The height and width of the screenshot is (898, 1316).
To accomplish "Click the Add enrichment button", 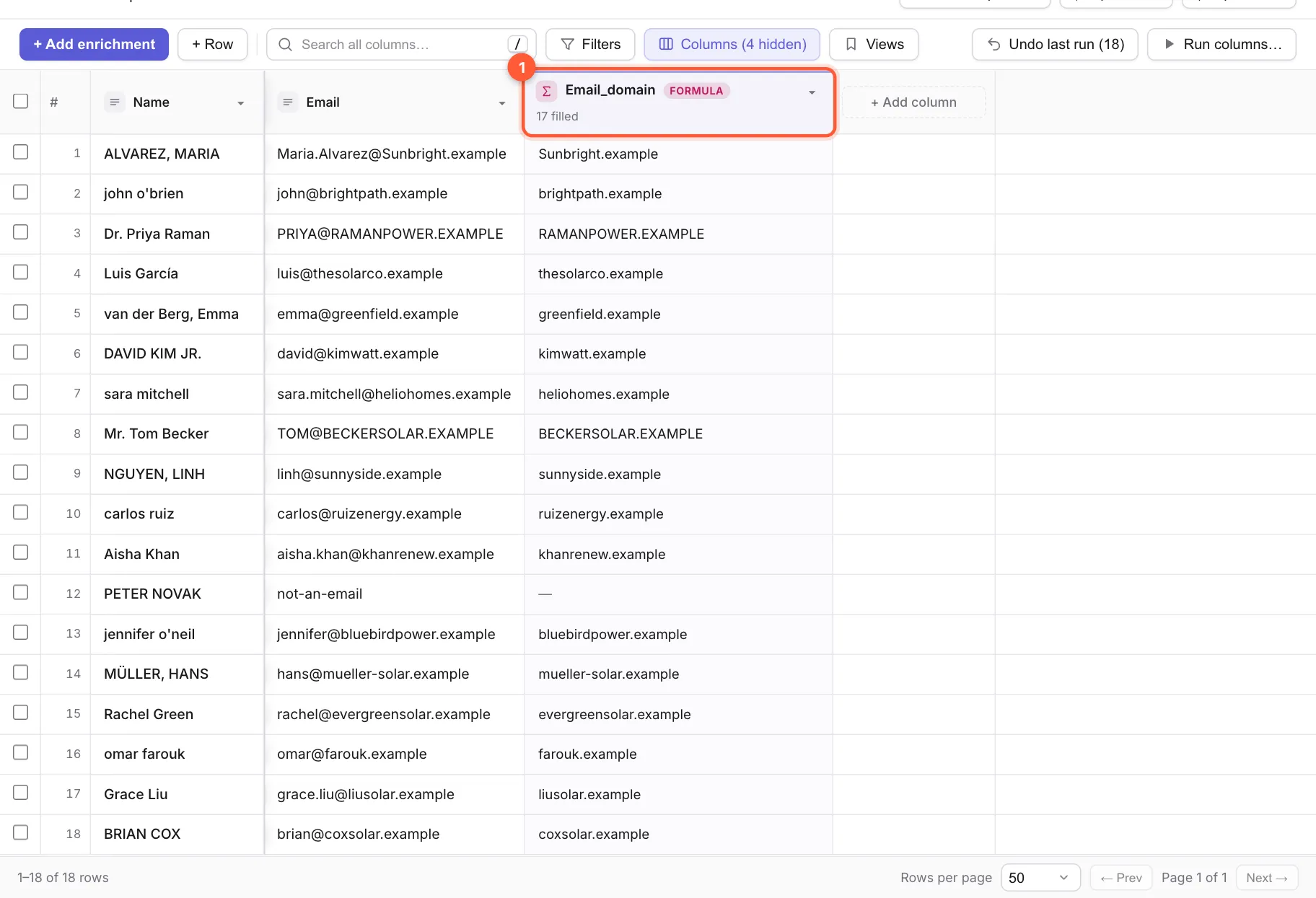I will (94, 45).
